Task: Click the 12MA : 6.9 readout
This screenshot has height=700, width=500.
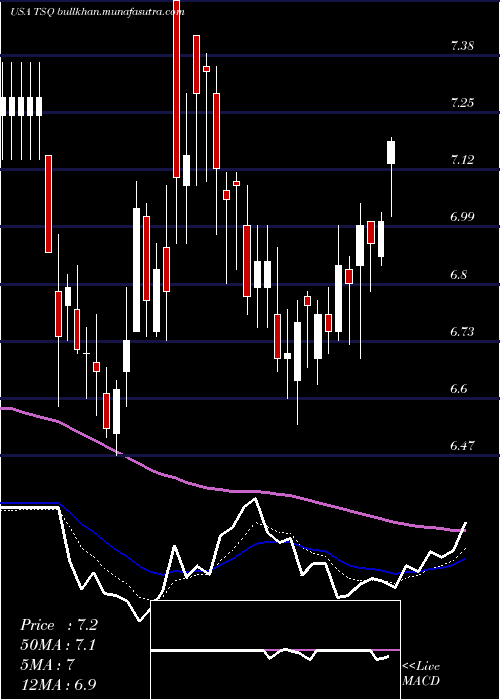Action: coord(58,684)
